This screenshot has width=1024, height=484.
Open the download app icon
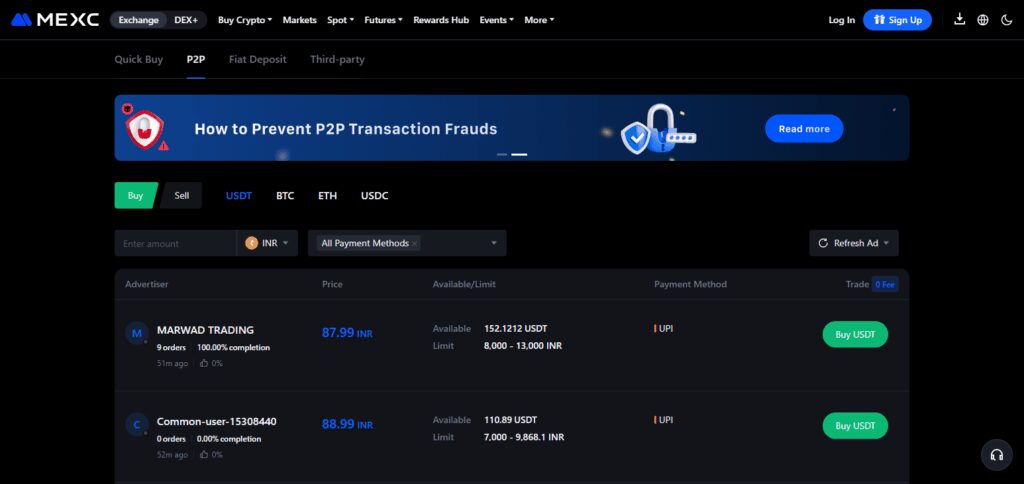pos(959,20)
